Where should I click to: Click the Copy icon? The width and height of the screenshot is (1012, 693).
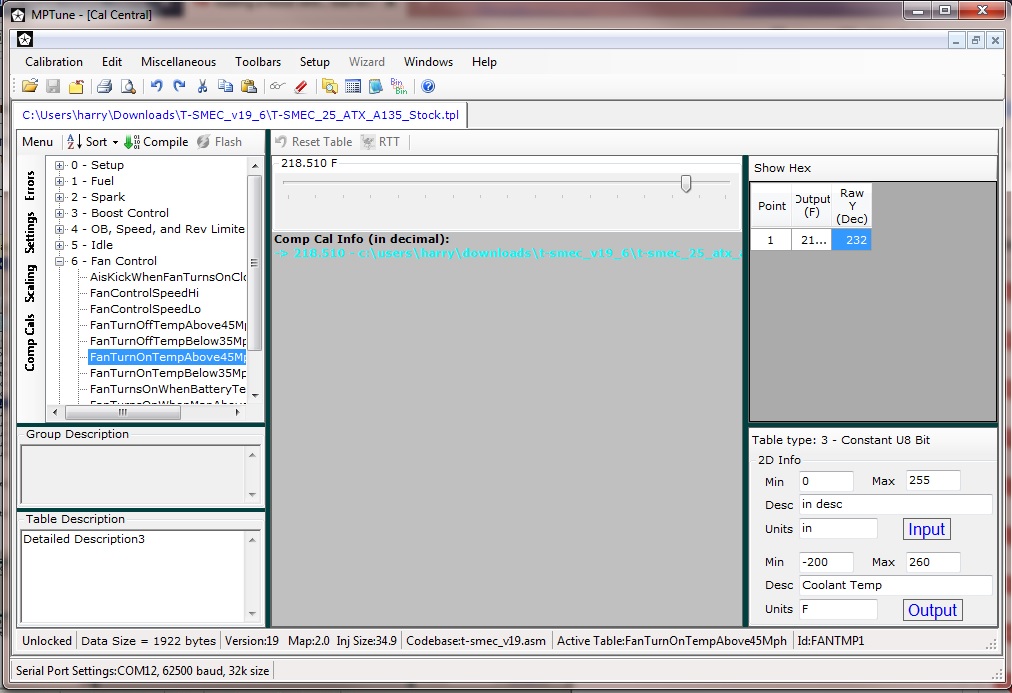pyautogui.click(x=225, y=86)
